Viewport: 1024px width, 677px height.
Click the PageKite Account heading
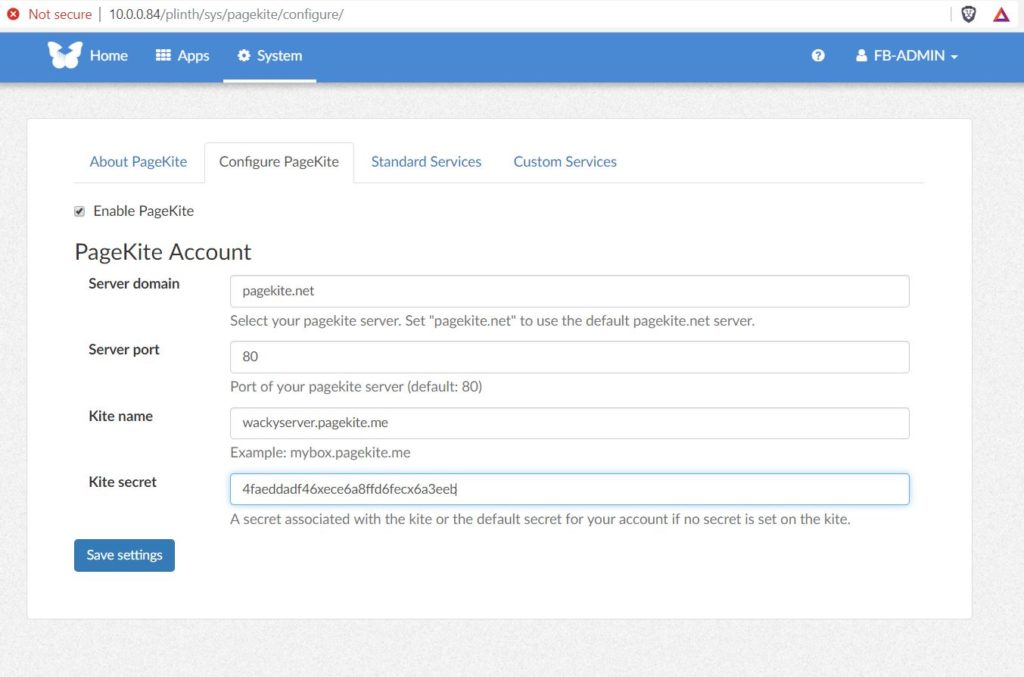[x=163, y=252]
